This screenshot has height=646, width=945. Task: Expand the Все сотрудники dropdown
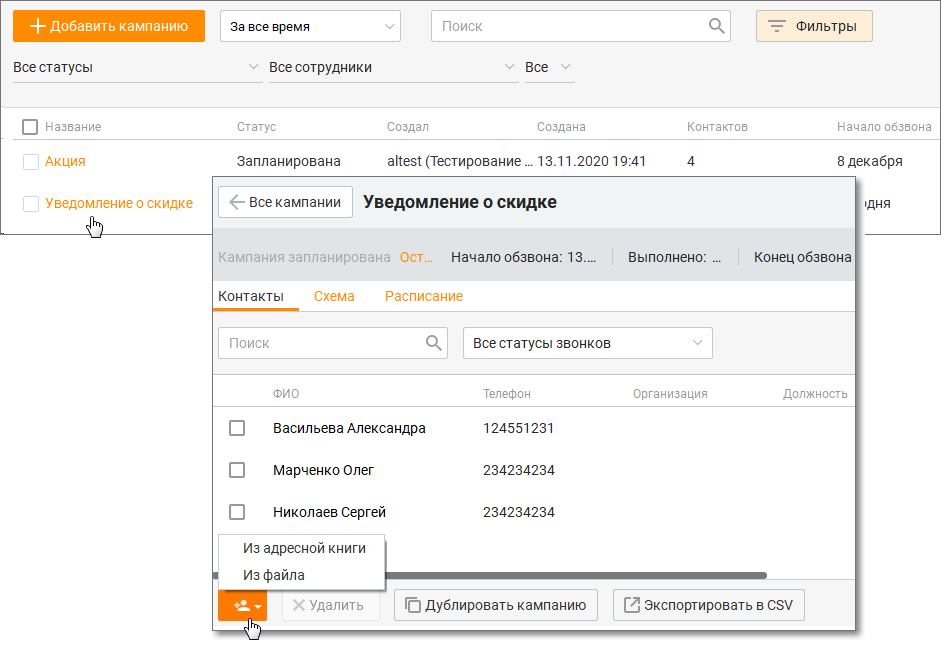click(392, 67)
